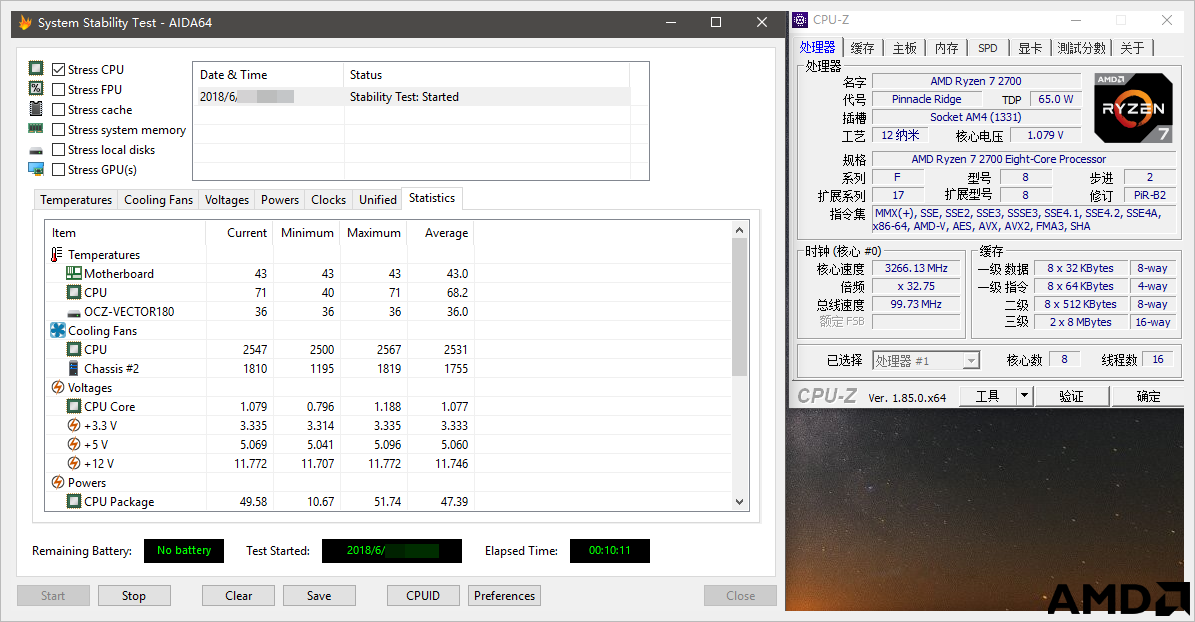Open the 关于 tab in CPU-Z
Screen dimensions: 1195x622
point(1133,48)
